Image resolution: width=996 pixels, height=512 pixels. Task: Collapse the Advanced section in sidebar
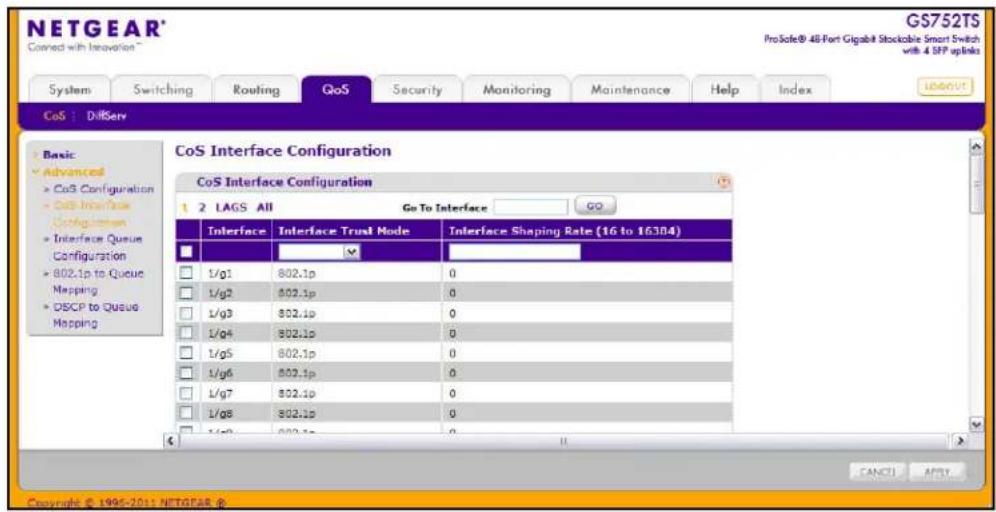pyautogui.click(x=69, y=172)
